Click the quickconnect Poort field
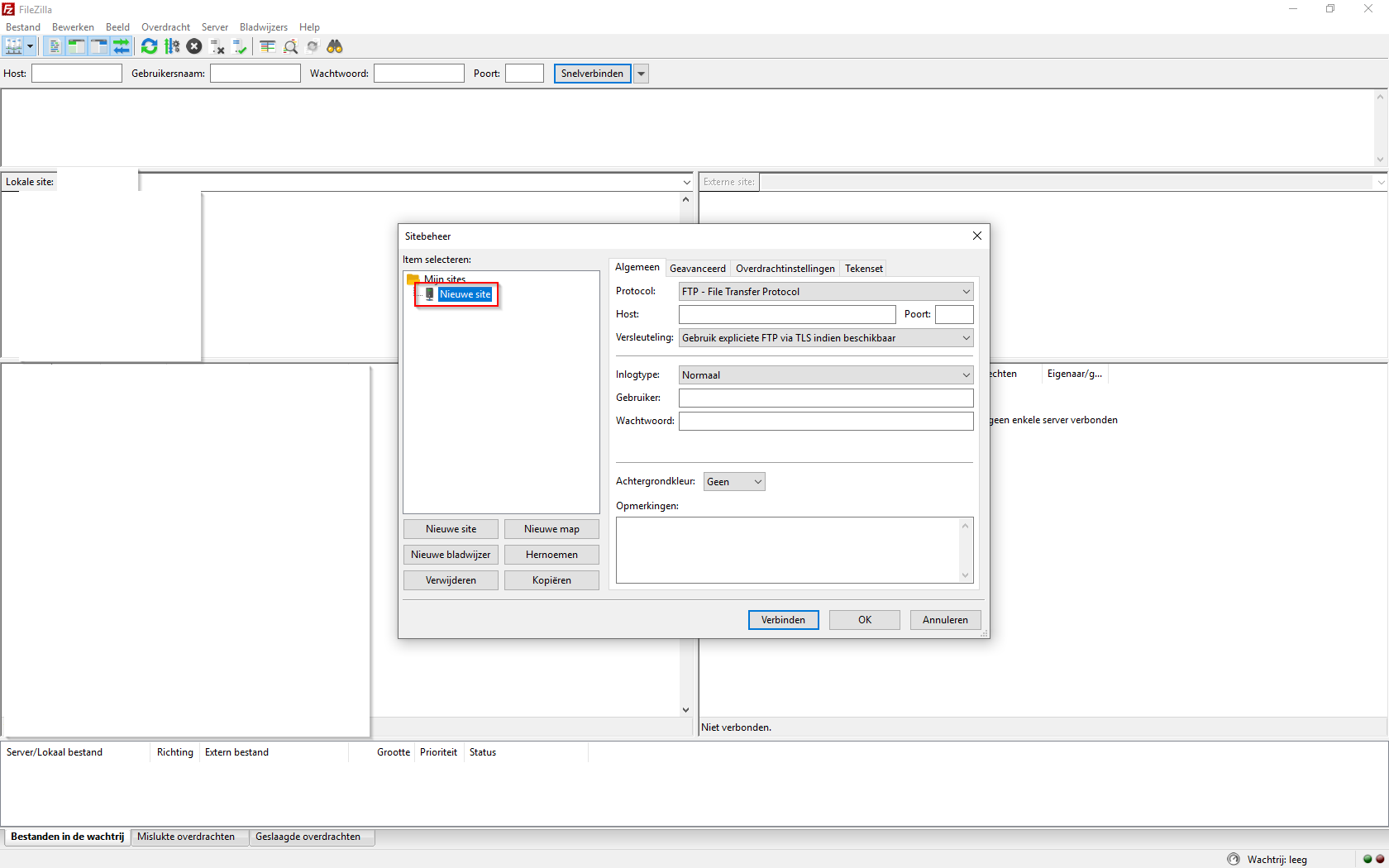The width and height of the screenshot is (1389, 868). coord(524,74)
